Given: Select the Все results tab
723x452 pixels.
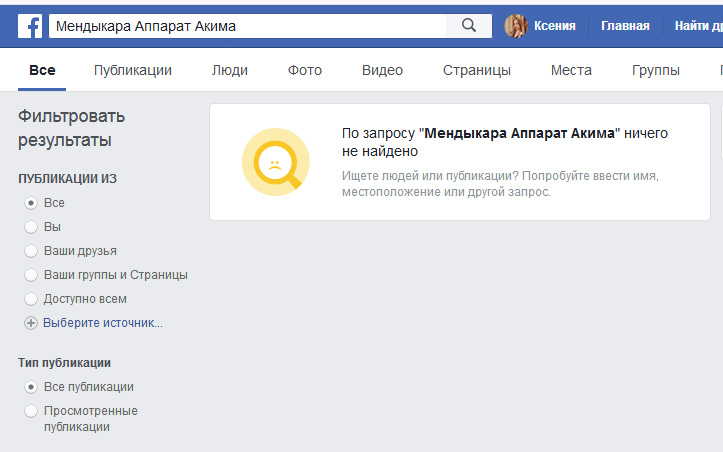Looking at the screenshot, I should 42,70.
